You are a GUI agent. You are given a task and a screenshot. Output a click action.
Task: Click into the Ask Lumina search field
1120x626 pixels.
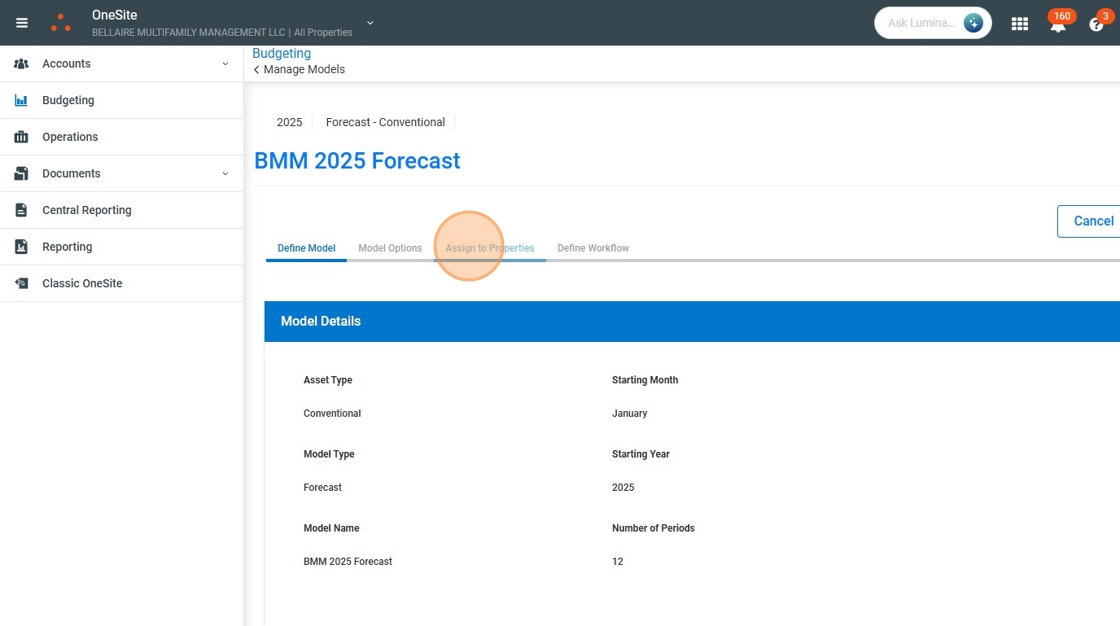(x=921, y=23)
